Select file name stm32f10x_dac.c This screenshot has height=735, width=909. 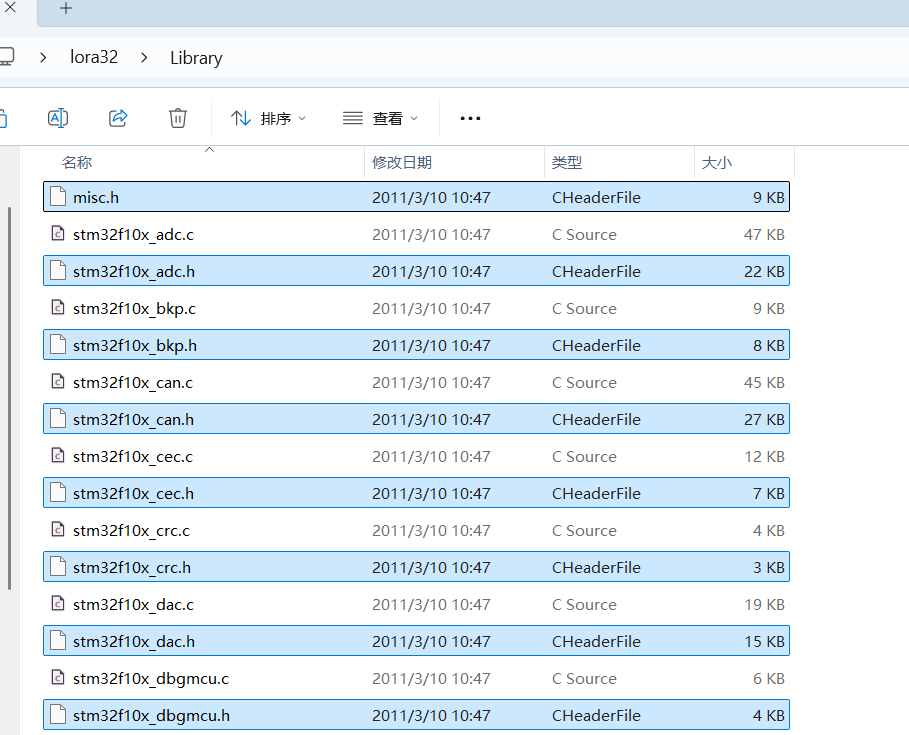point(133,605)
